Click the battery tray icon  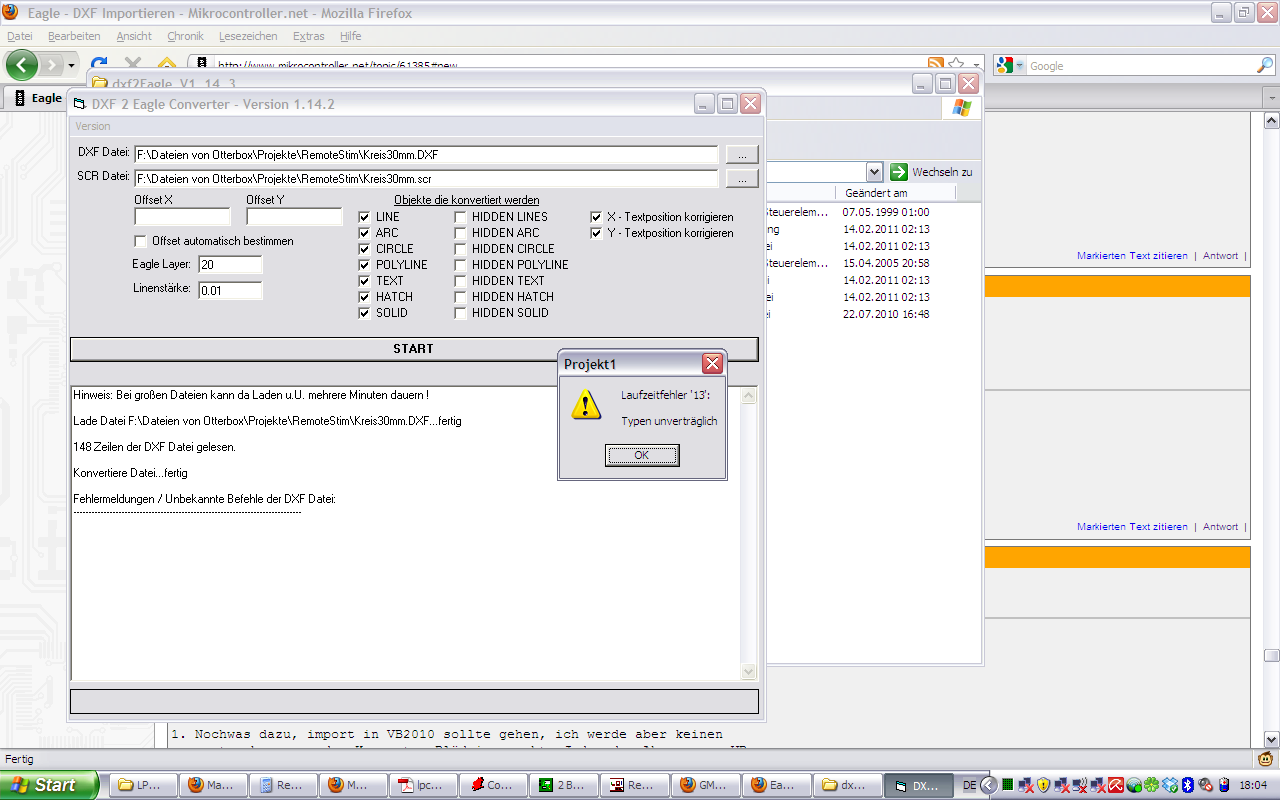click(1224, 785)
